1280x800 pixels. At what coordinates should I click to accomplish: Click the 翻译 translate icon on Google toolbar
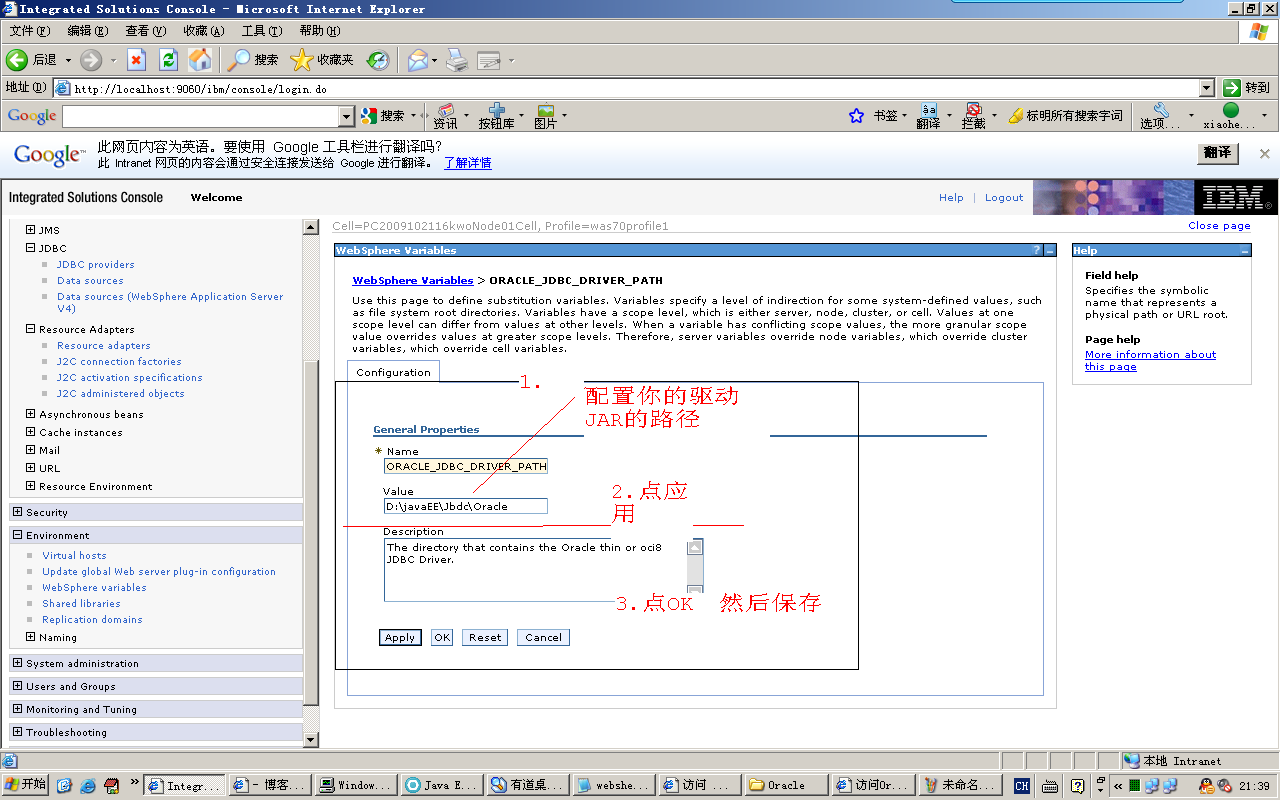929,115
